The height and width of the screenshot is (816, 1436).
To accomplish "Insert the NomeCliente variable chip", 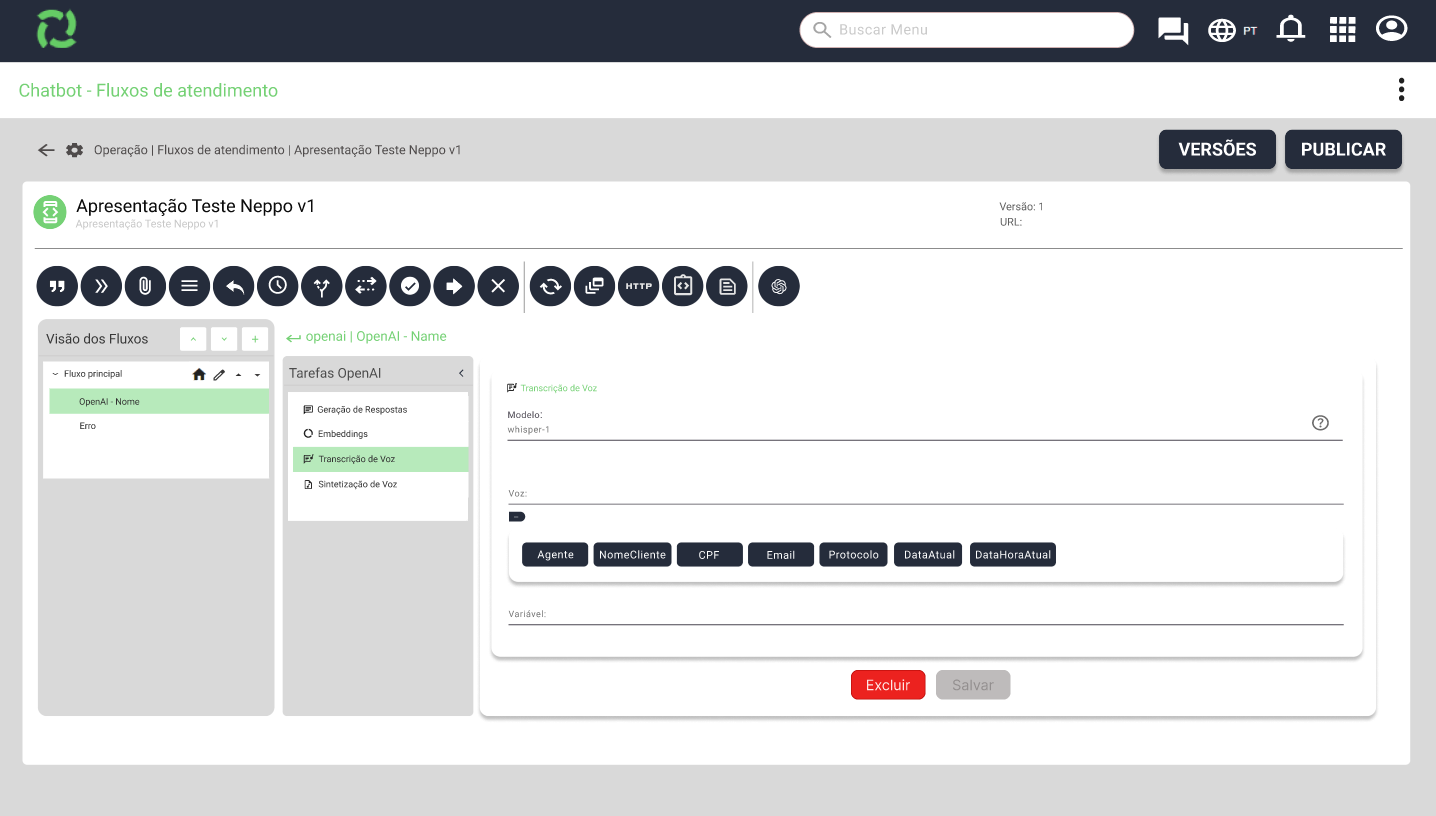I will (x=632, y=555).
